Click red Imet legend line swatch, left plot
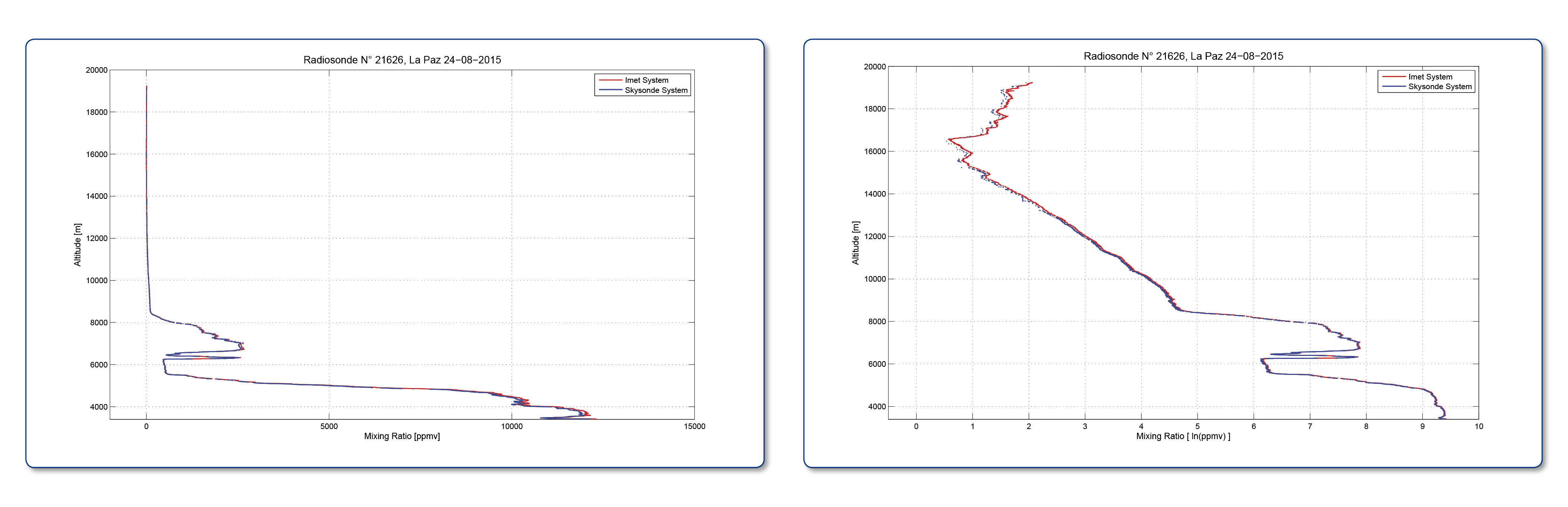The height and width of the screenshot is (507, 1568). pyautogui.click(x=610, y=80)
